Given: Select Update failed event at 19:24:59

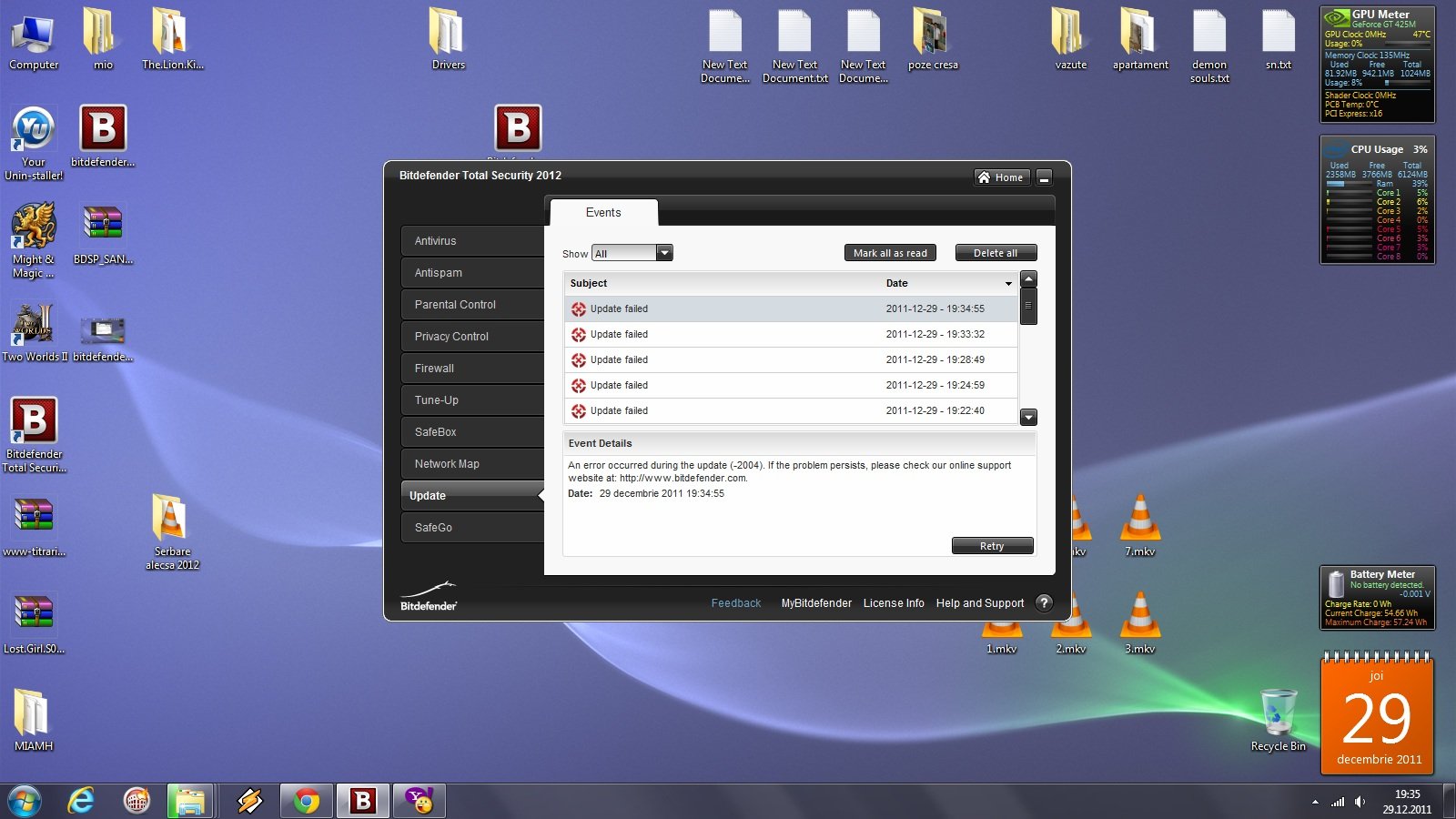Looking at the screenshot, I should (791, 385).
